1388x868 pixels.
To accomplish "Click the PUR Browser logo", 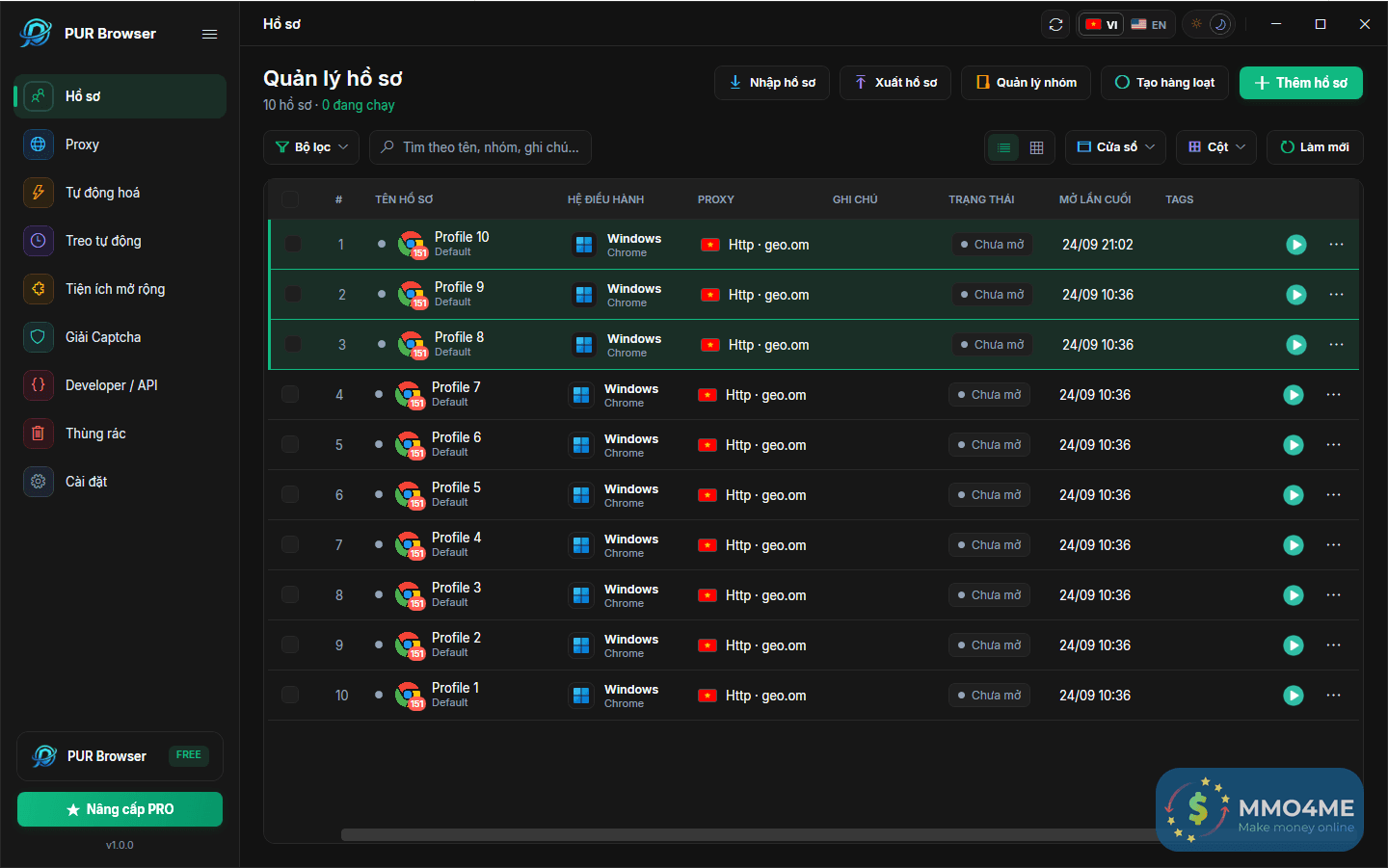I will [x=36, y=33].
